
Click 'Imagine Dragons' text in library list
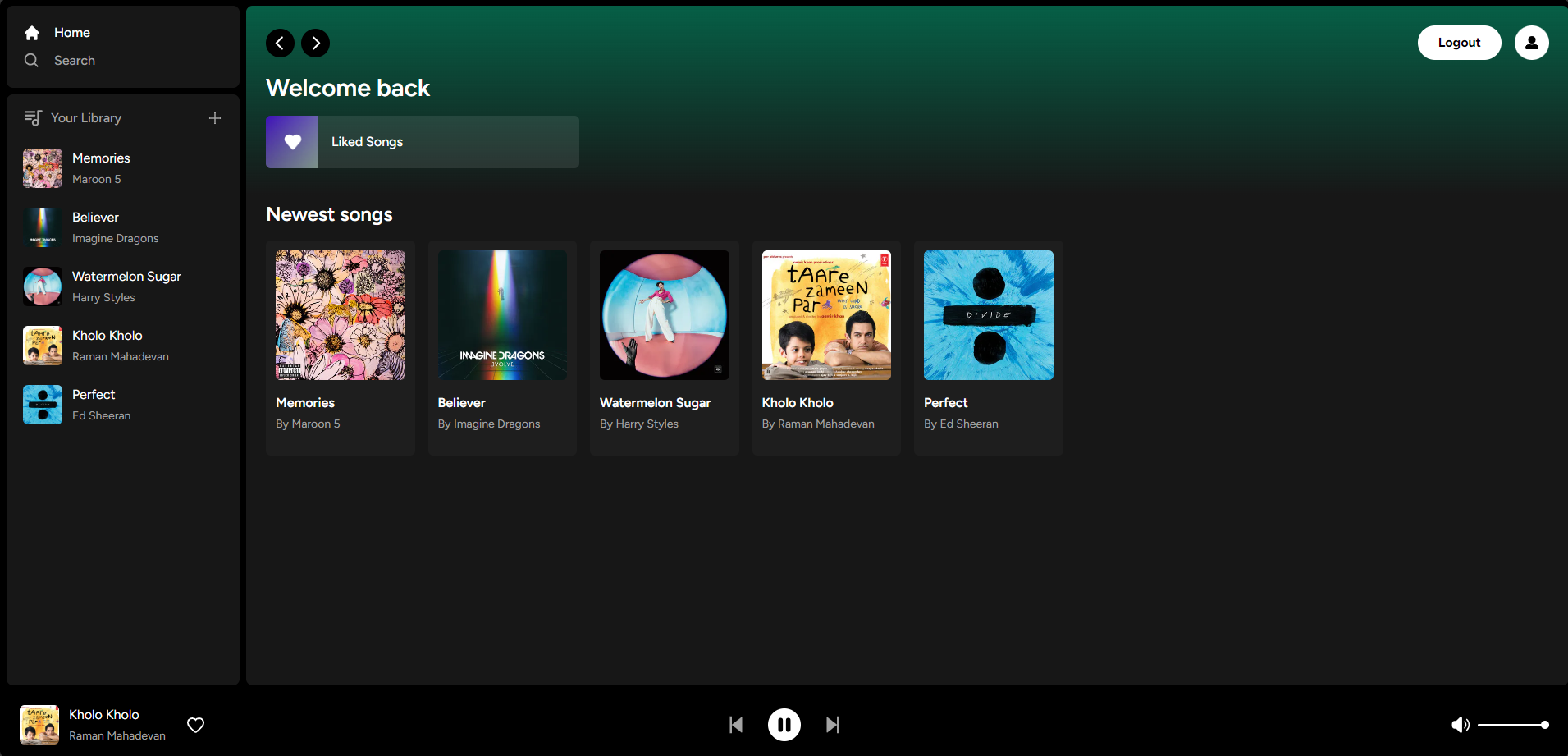tap(116, 239)
